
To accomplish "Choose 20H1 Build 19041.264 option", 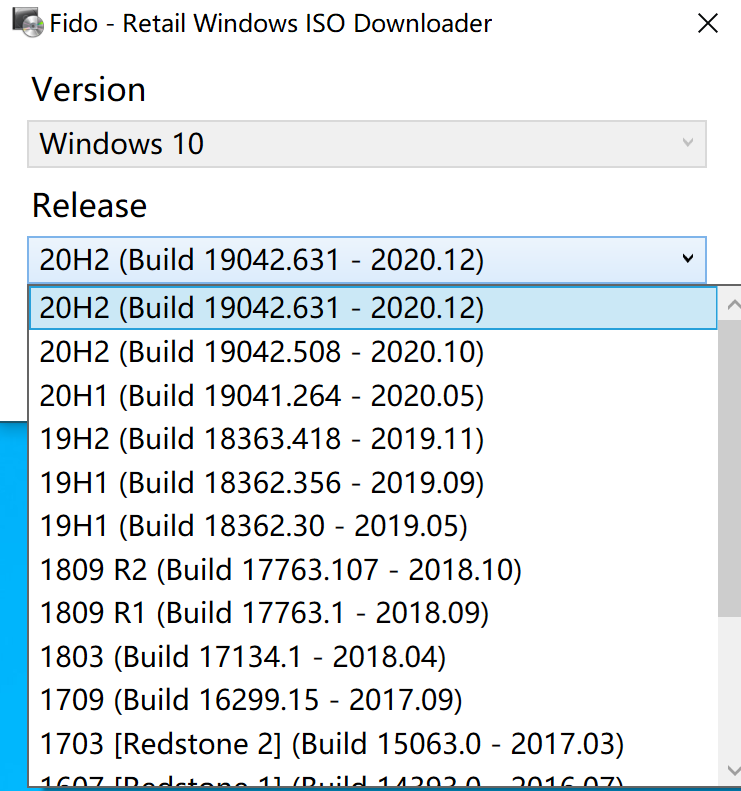I will coord(373,396).
